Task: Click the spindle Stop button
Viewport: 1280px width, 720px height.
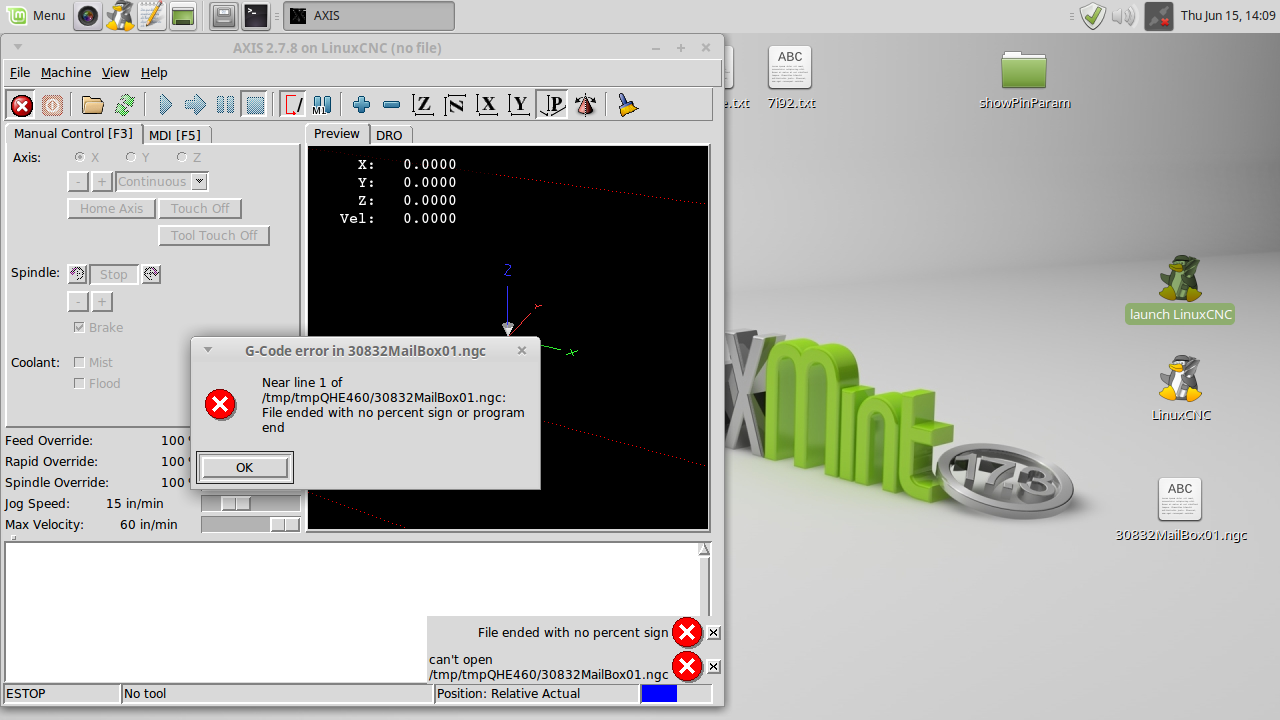Action: (114, 274)
